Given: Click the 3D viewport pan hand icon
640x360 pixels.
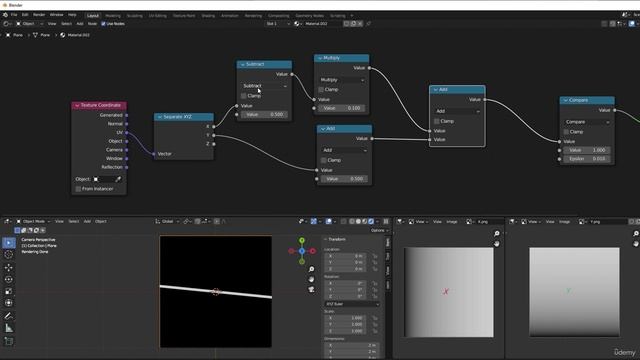Looking at the screenshot, I should 311,280.
